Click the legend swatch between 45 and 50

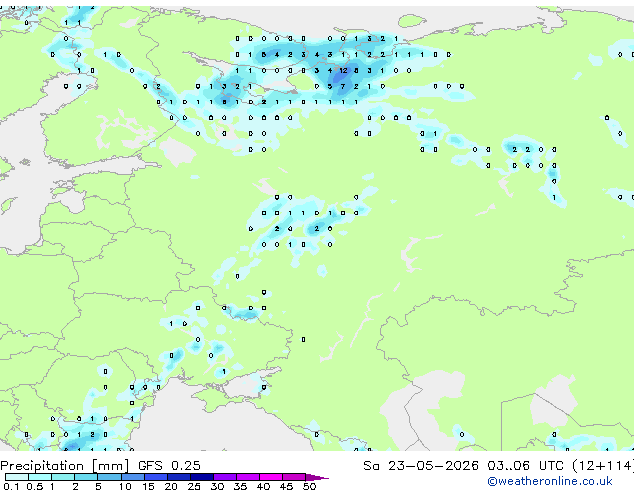click(x=294, y=477)
